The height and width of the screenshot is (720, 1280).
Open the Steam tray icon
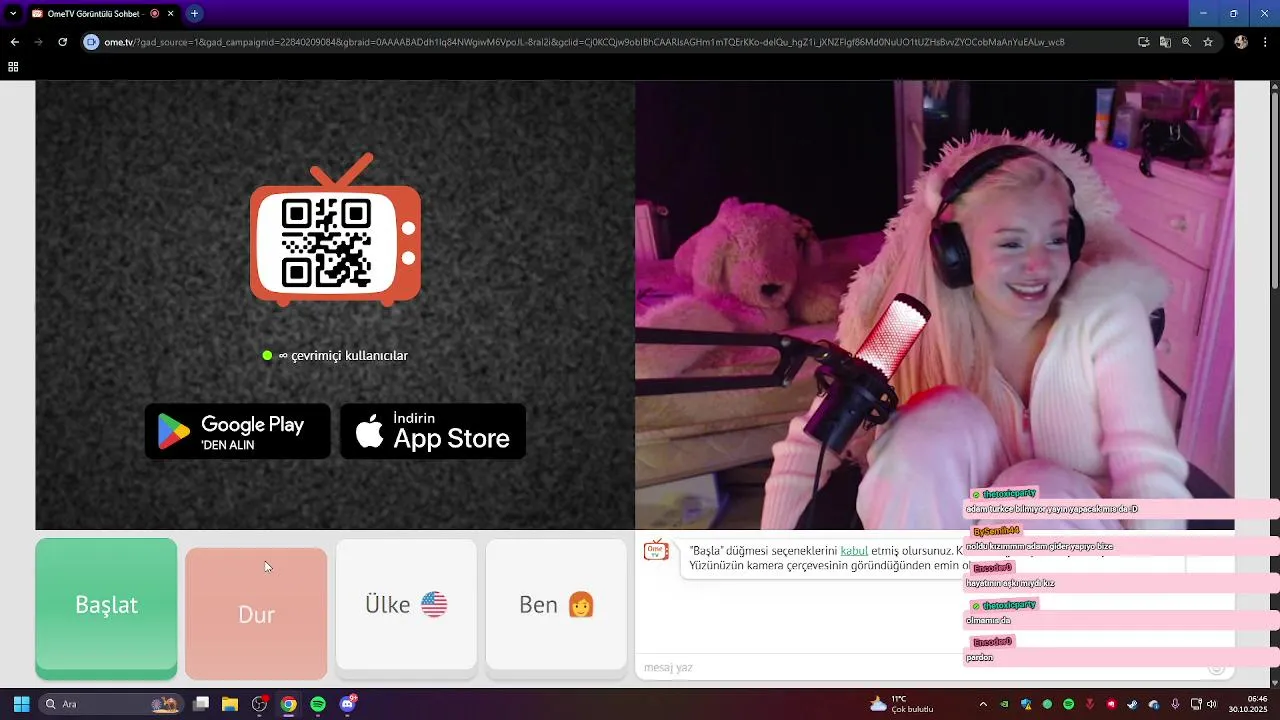pyautogui.click(x=1132, y=704)
